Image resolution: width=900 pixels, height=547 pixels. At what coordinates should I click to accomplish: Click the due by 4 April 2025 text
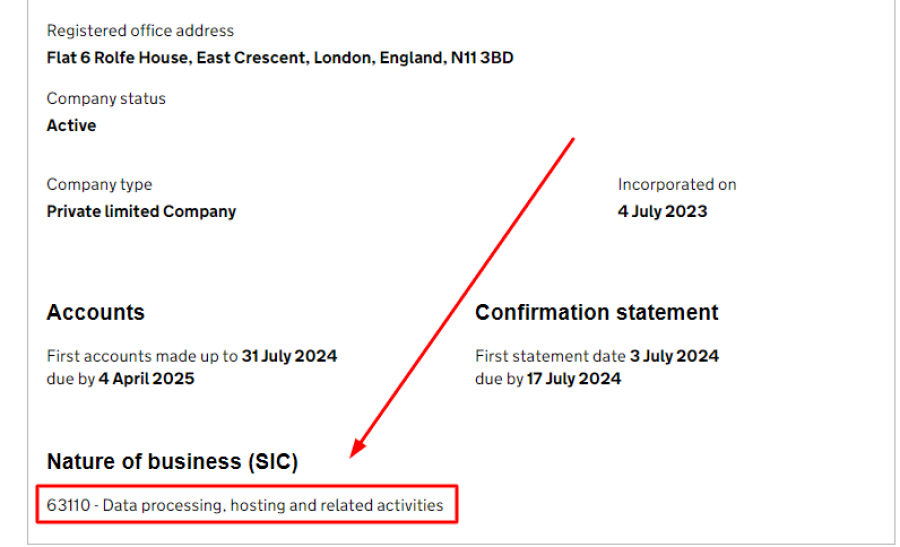click(x=121, y=379)
